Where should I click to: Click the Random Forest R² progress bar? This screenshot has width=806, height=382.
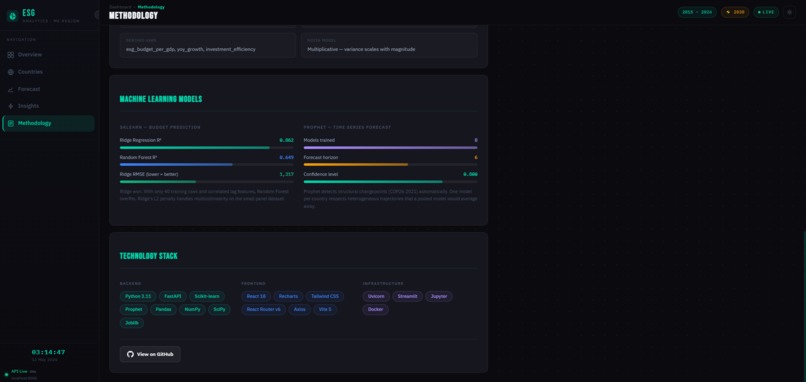coord(207,165)
